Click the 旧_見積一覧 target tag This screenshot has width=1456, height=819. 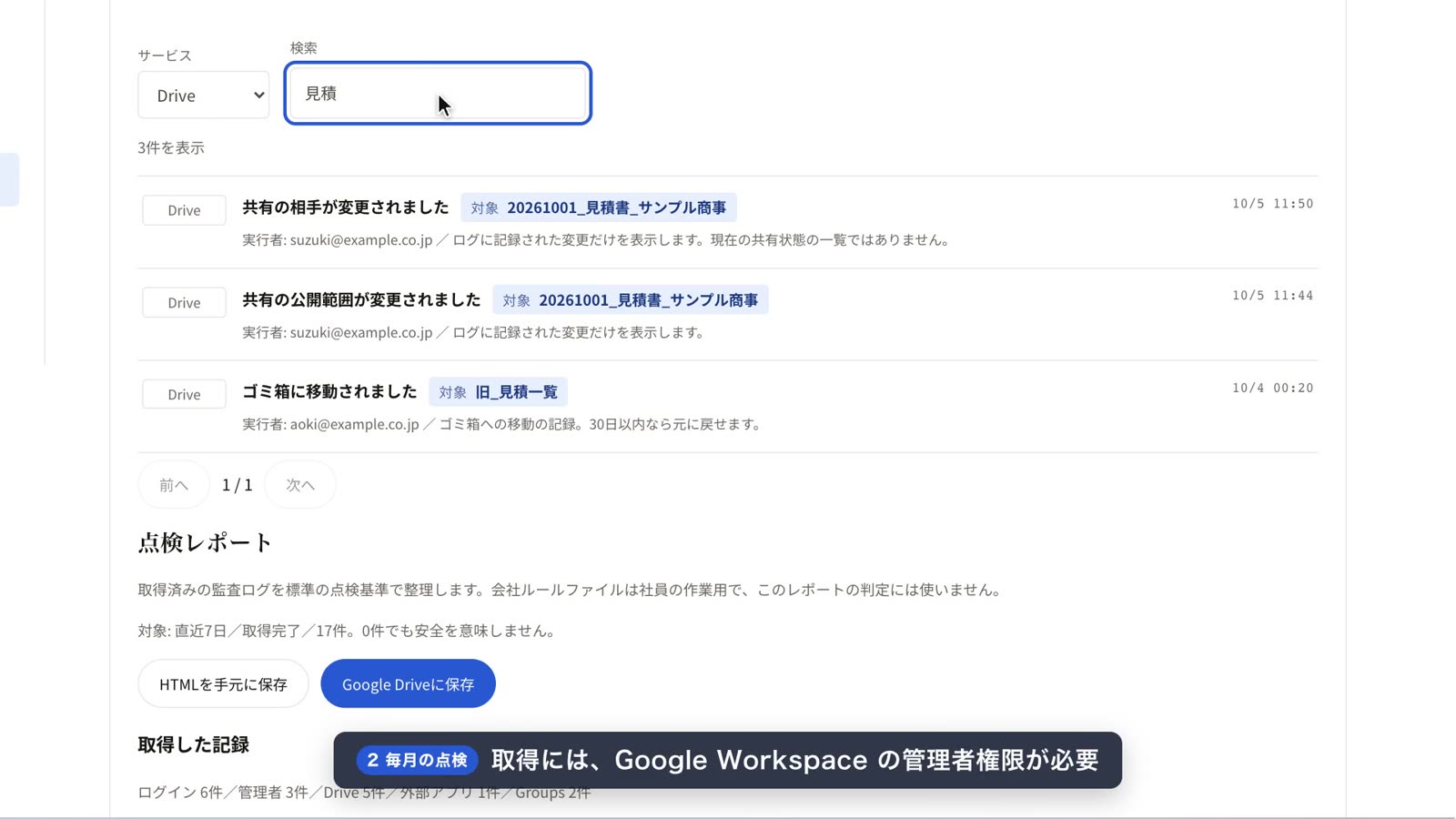pos(499,392)
